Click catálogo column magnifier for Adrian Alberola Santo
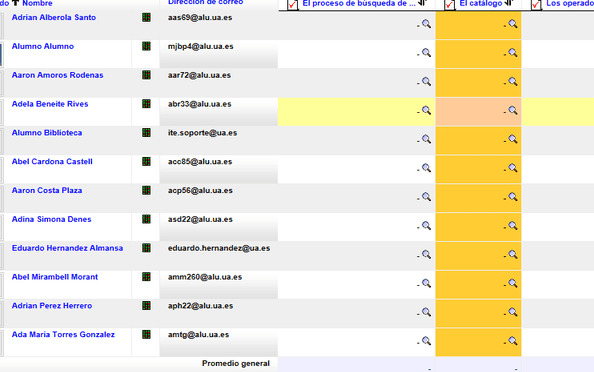The image size is (594, 372). click(x=513, y=24)
